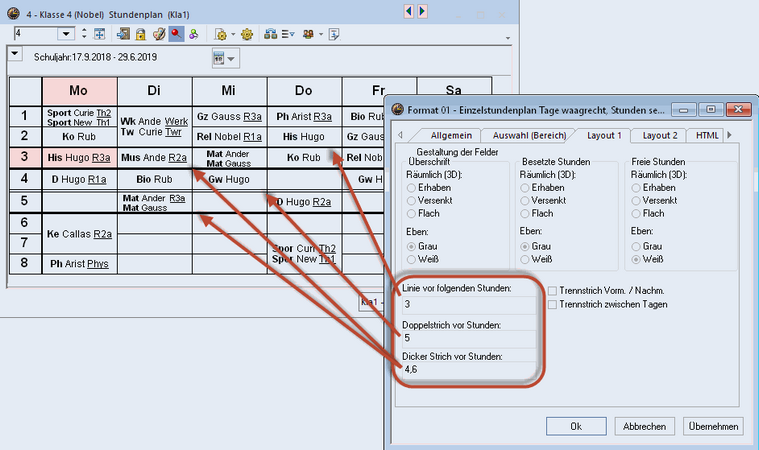Open the color palette icon
The image size is (759, 450).
click(159, 34)
